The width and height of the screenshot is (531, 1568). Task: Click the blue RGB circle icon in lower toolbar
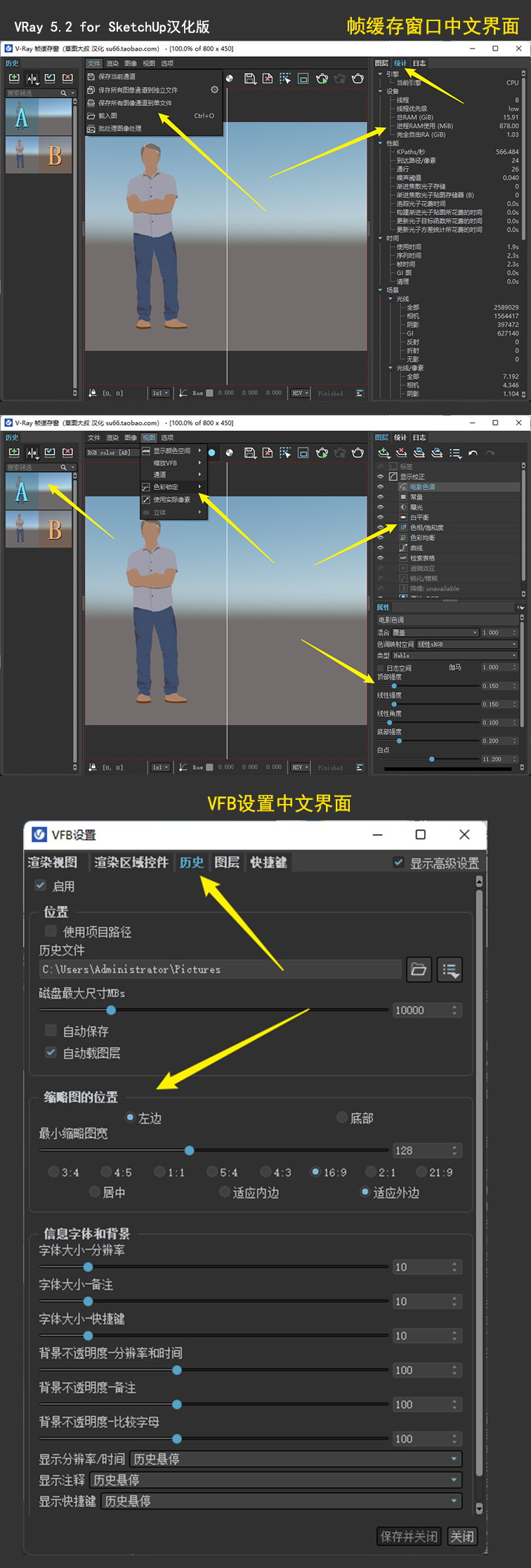211,453
